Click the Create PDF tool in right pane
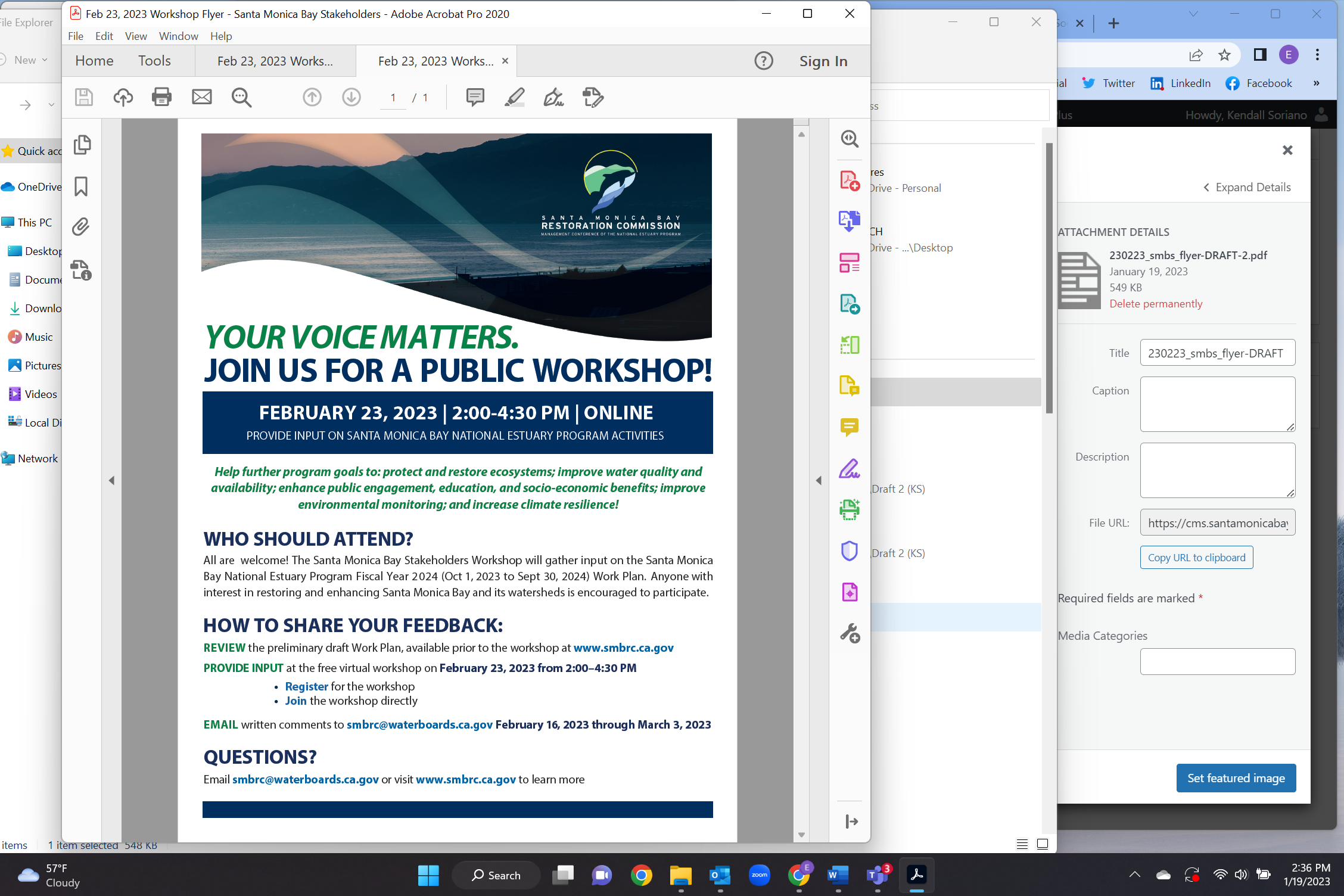 click(x=849, y=180)
